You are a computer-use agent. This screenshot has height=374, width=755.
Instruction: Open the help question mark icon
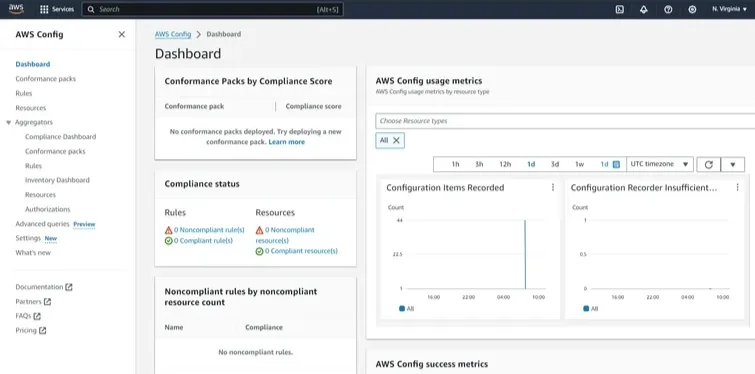[x=668, y=9]
